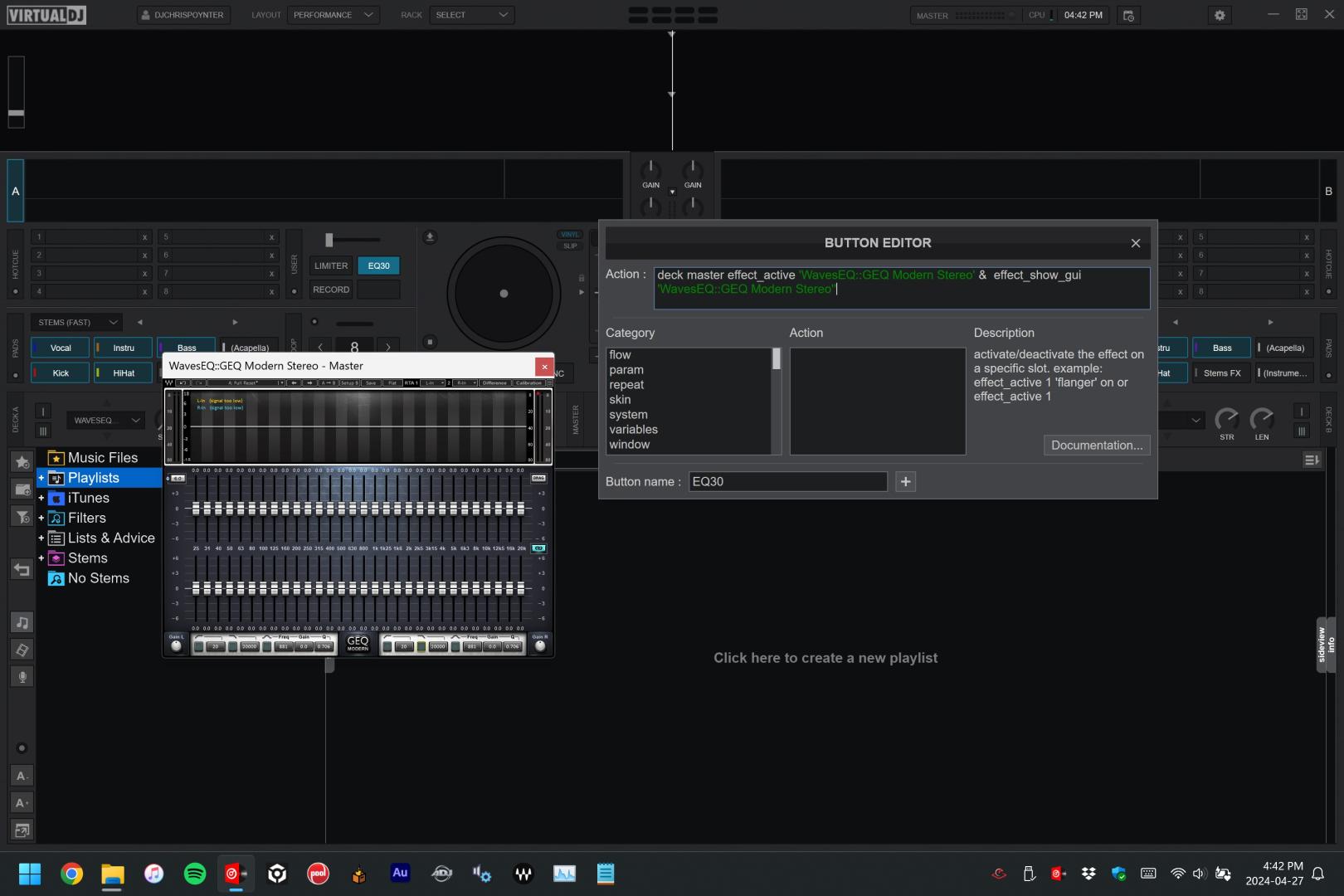Select 'variables' in Category list

633,430
